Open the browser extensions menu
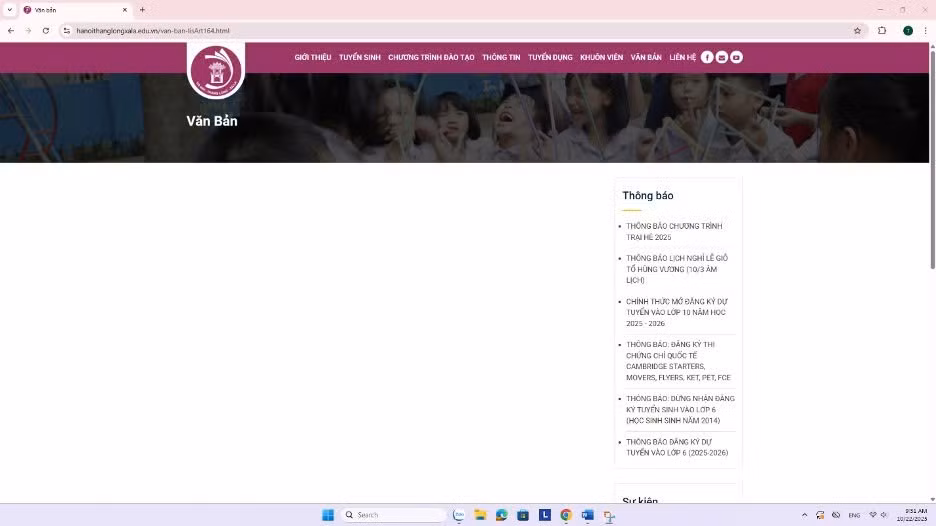This screenshot has width=936, height=526. click(882, 30)
